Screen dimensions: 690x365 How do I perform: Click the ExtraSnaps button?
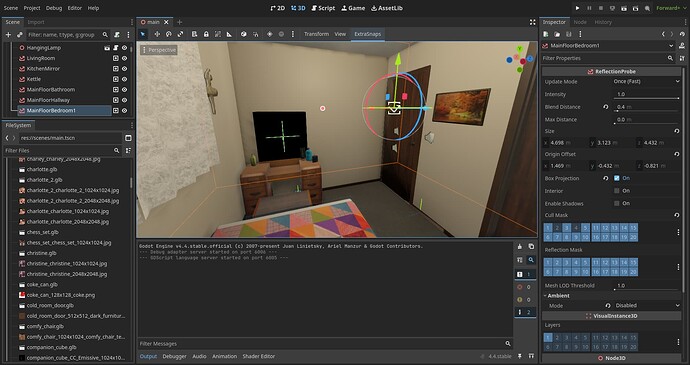click(367, 34)
